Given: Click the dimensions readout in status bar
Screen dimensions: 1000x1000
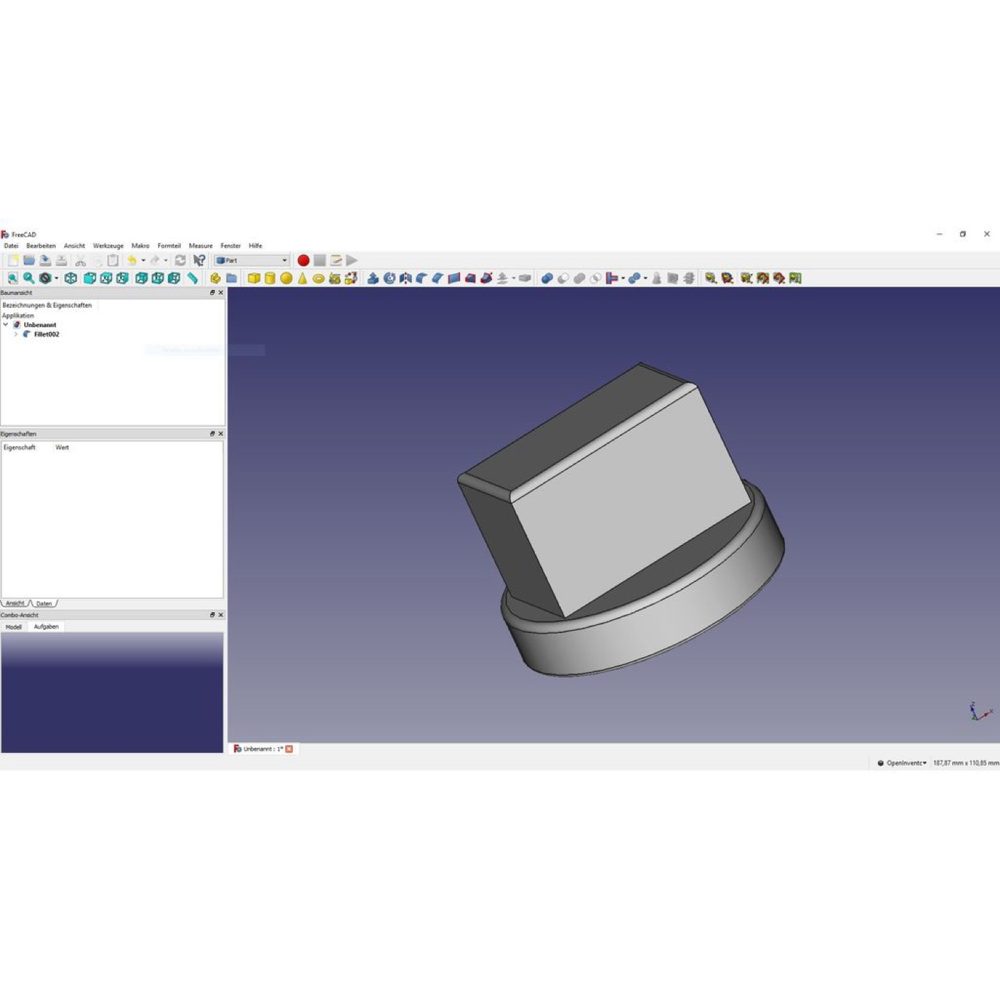Looking at the screenshot, I should pos(966,763).
